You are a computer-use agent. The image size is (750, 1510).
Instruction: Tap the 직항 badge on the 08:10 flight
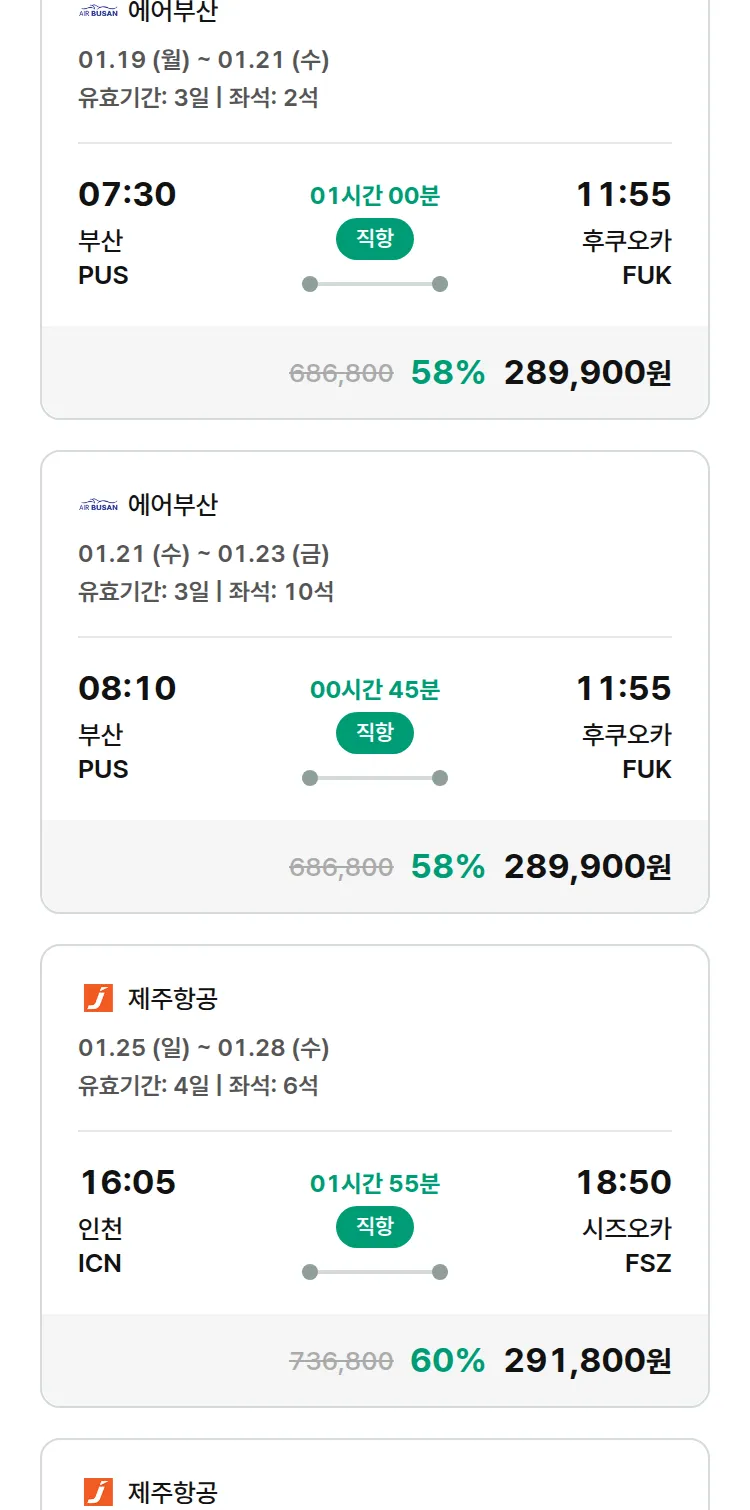tap(375, 733)
